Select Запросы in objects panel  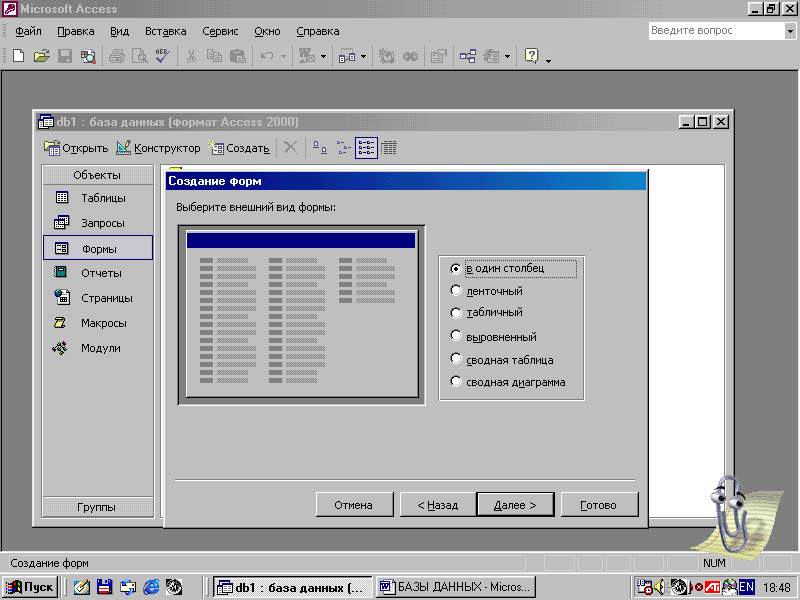(x=98, y=223)
